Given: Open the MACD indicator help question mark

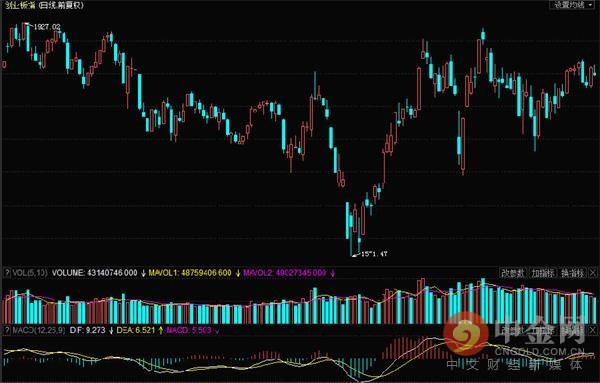Looking at the screenshot, I should point(7,330).
